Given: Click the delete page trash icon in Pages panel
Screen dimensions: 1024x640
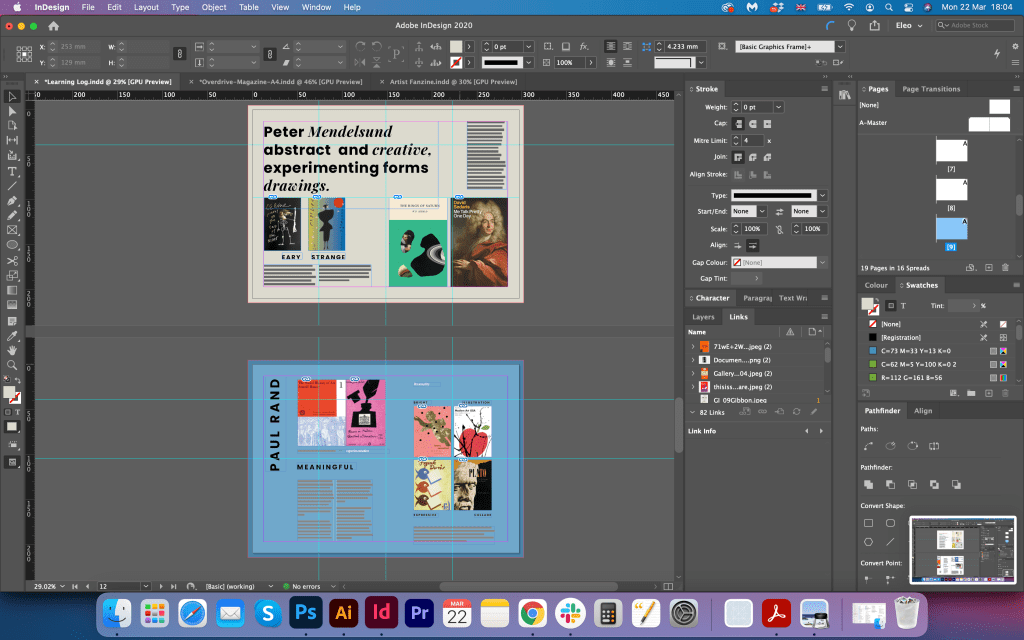Looking at the screenshot, I should (1005, 268).
